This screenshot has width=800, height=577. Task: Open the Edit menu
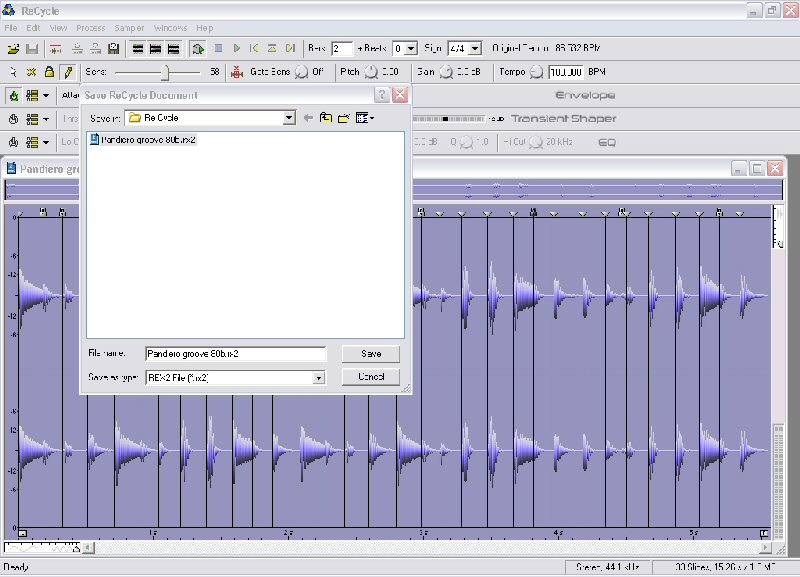click(x=35, y=28)
